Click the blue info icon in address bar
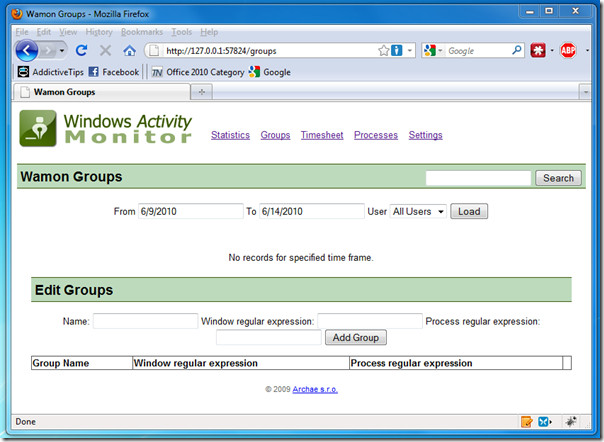Viewport: 604px width, 442px height. (396, 50)
